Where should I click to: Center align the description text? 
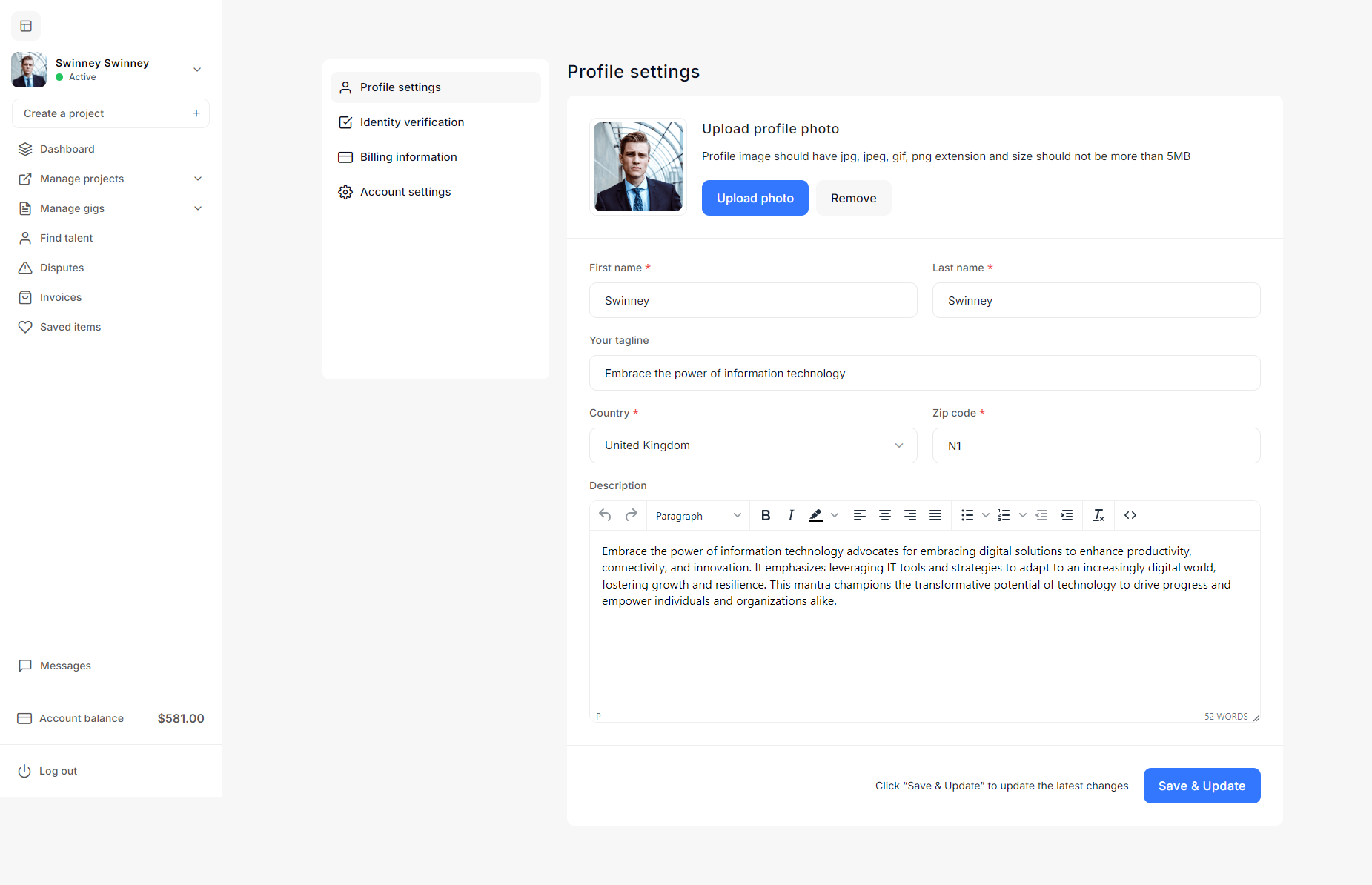coord(885,515)
